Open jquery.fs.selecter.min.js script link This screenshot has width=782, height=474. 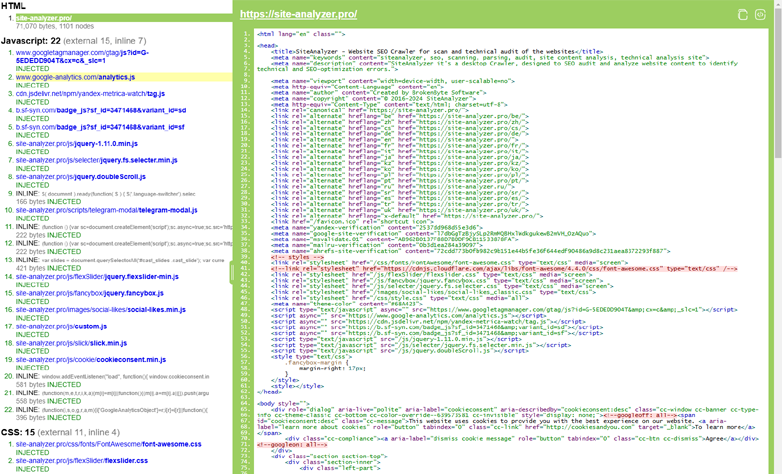(96, 160)
